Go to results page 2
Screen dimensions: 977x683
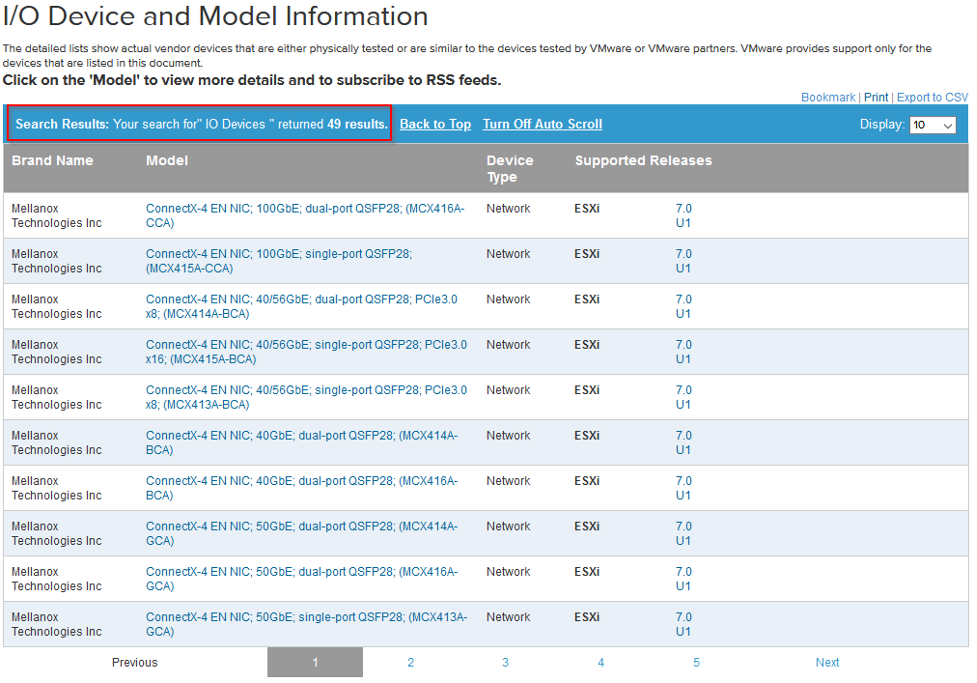point(411,662)
